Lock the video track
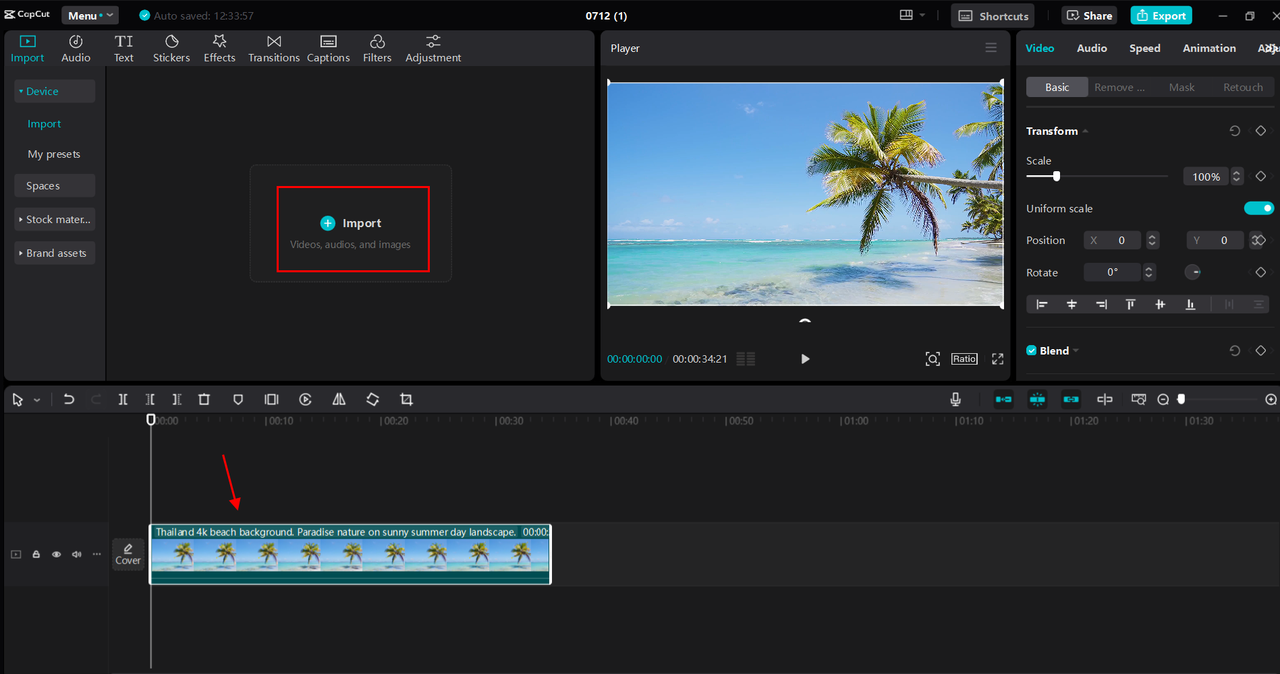 [36, 554]
